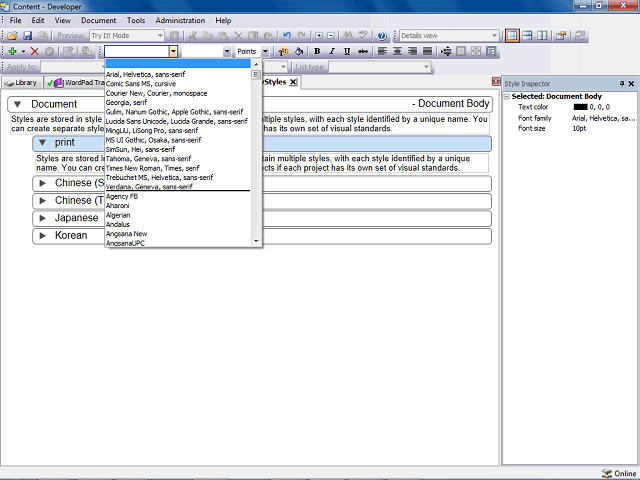Switch to the horizontal split layout icon
The height and width of the screenshot is (480, 640).
click(527, 36)
